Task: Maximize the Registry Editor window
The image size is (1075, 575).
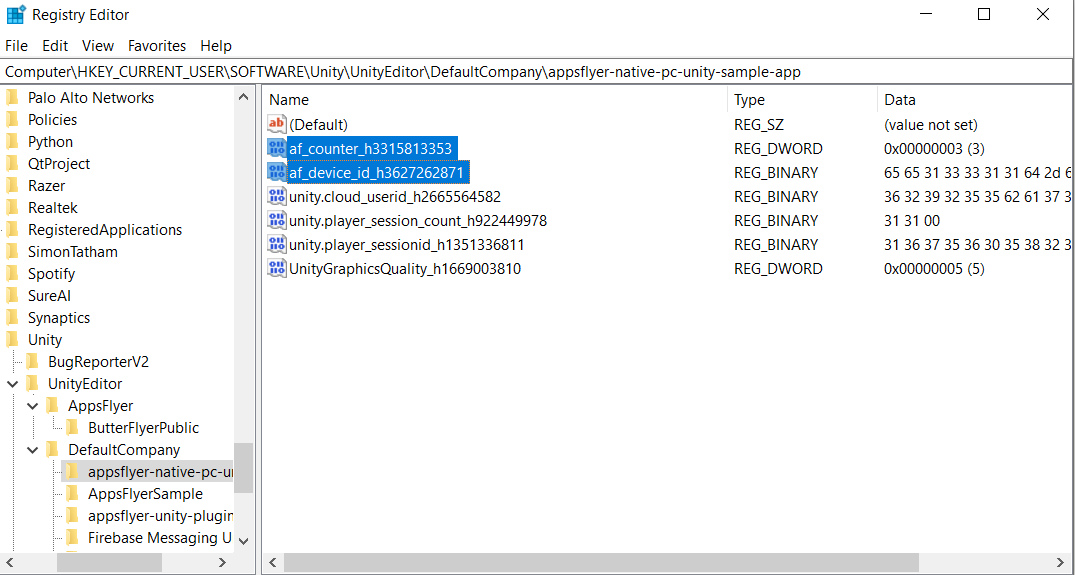Action: coord(984,14)
